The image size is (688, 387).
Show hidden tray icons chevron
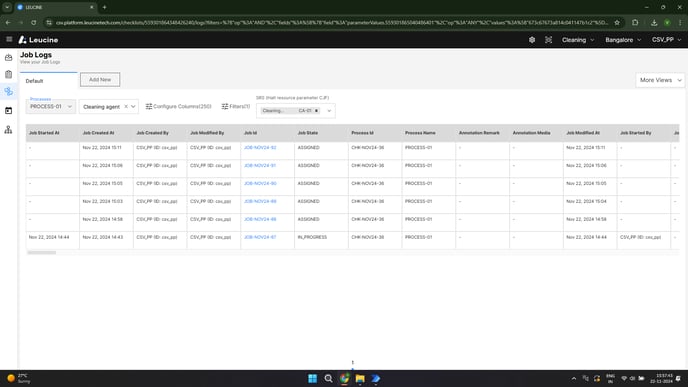pyautogui.click(x=573, y=379)
